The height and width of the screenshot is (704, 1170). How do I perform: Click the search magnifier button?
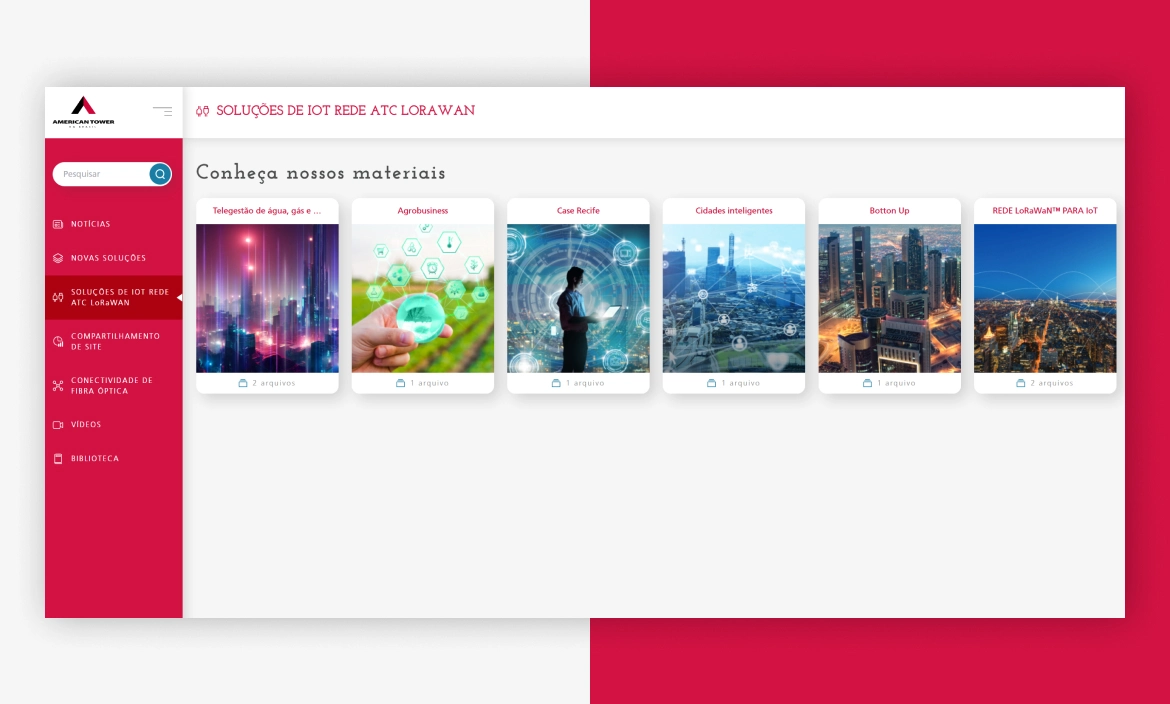160,174
